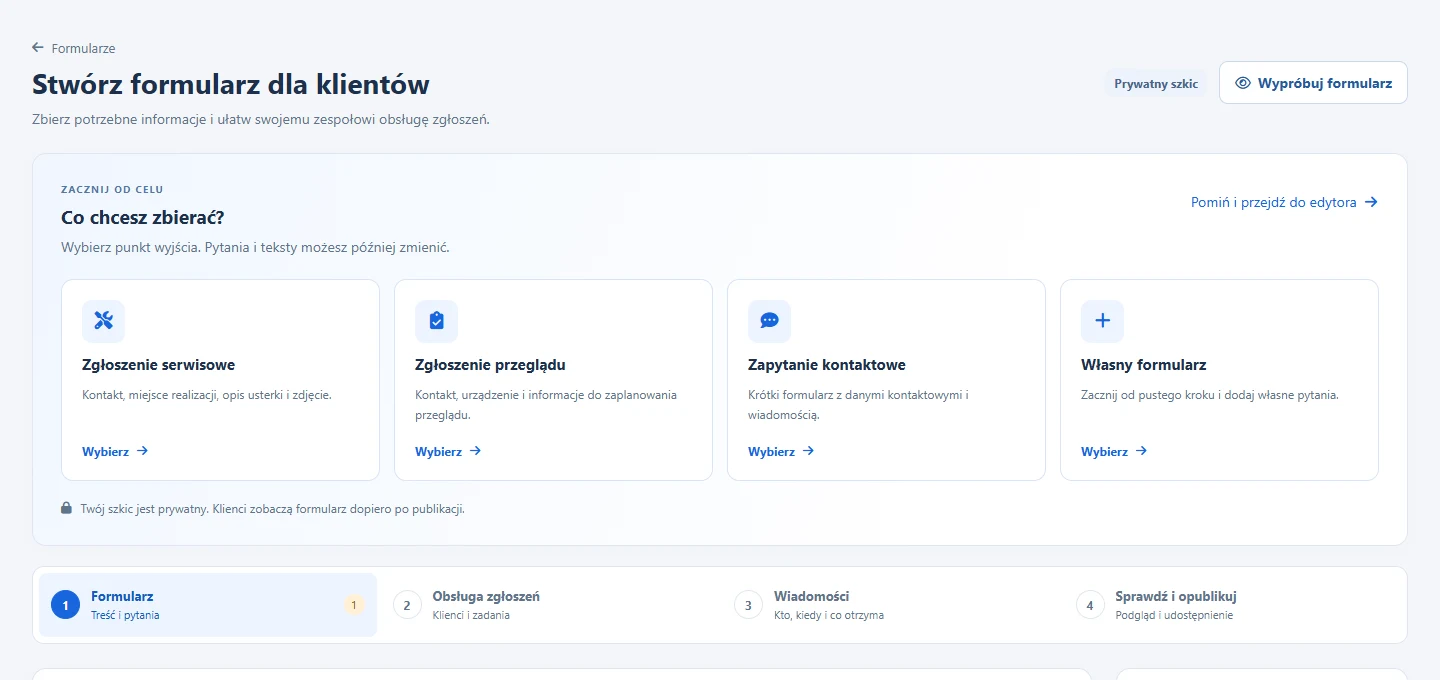Click the step number 3 circle
This screenshot has height=680, width=1440.
[x=749, y=605]
